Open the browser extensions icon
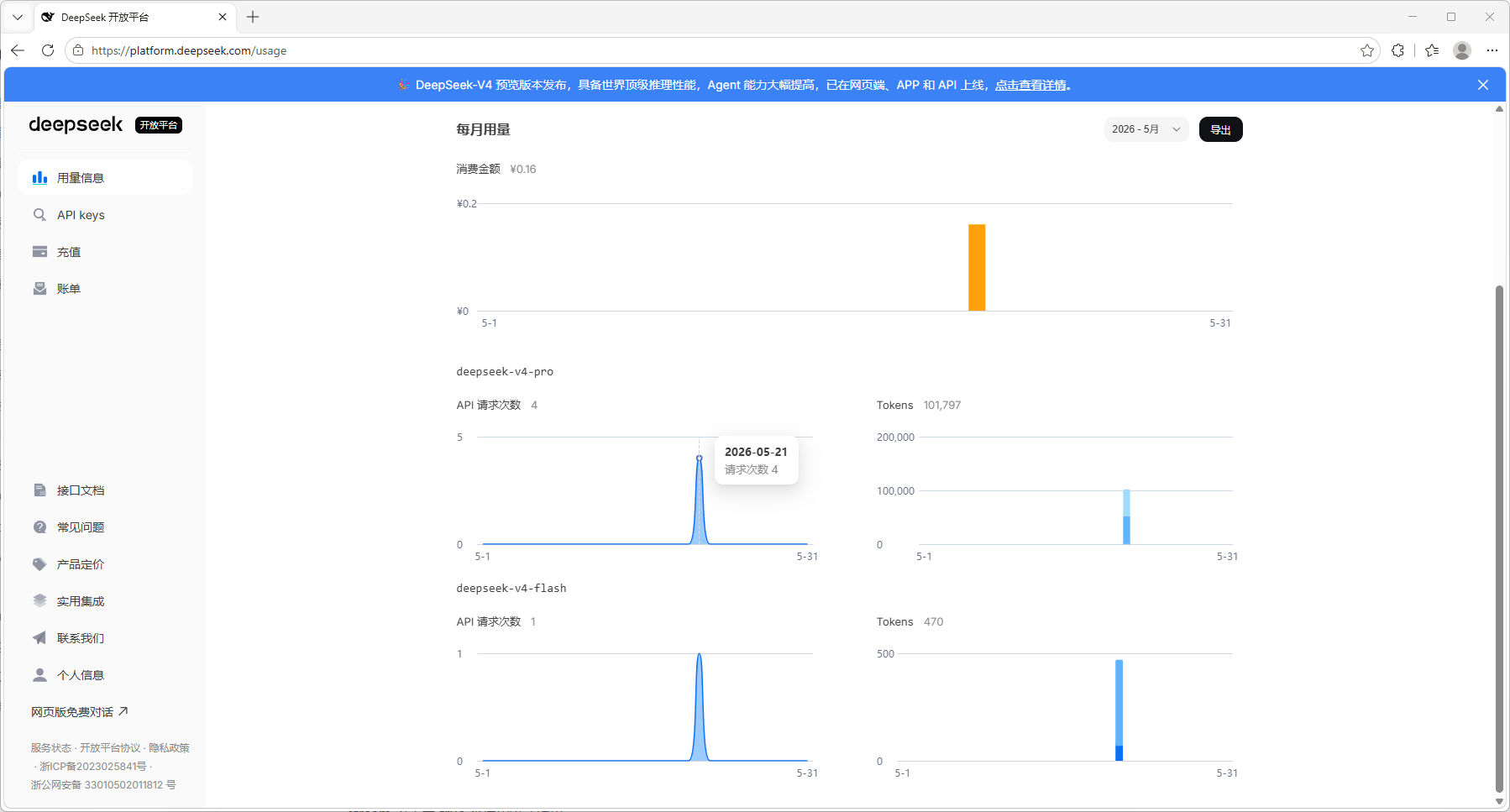Screen dimensions: 1510x812 1397,50
